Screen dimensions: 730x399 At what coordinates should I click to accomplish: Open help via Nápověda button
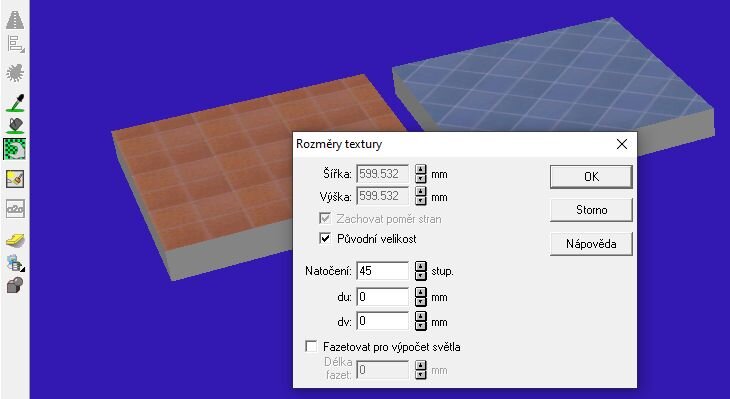coord(591,244)
